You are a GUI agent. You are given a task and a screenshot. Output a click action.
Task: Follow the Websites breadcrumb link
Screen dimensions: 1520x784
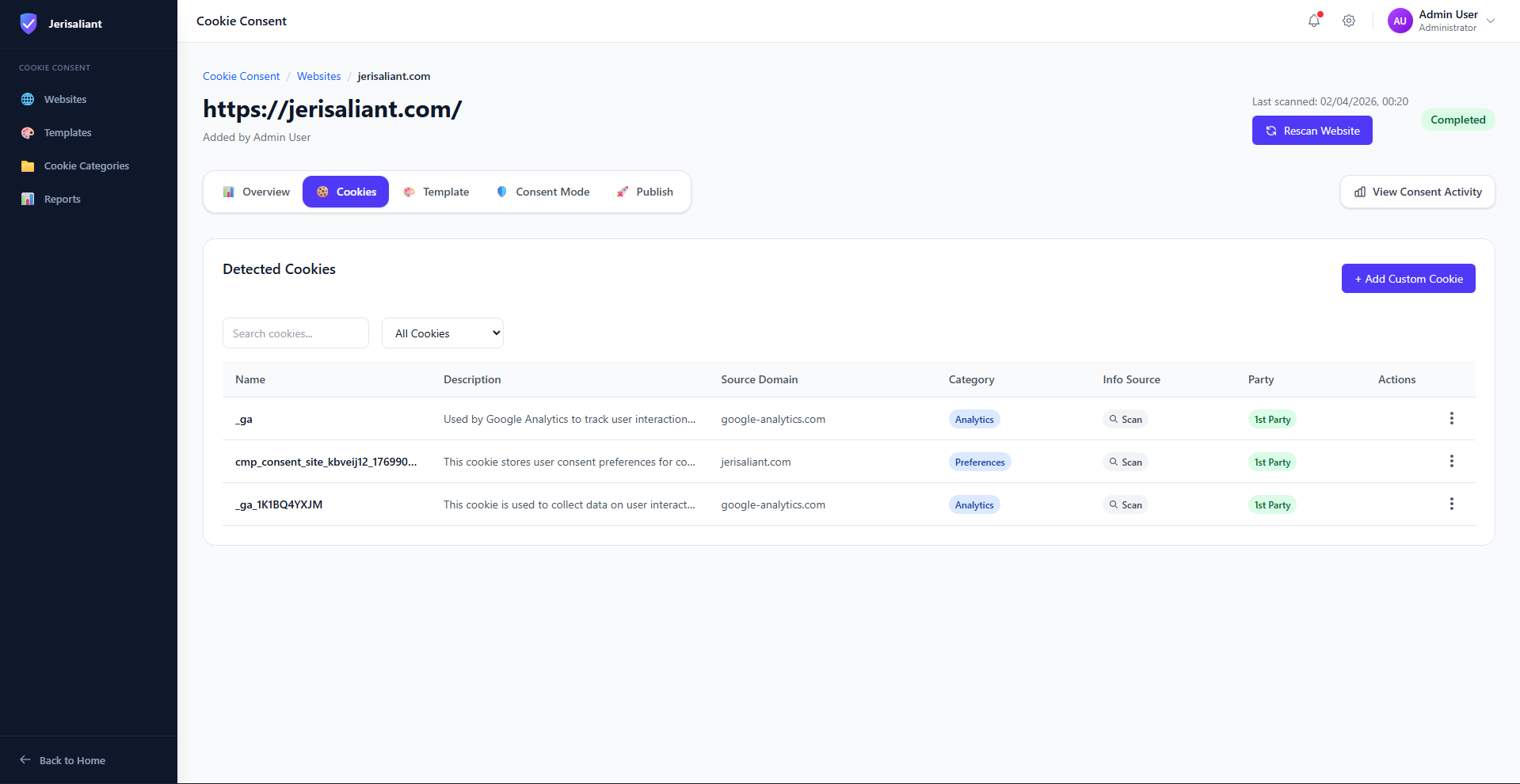click(x=318, y=77)
